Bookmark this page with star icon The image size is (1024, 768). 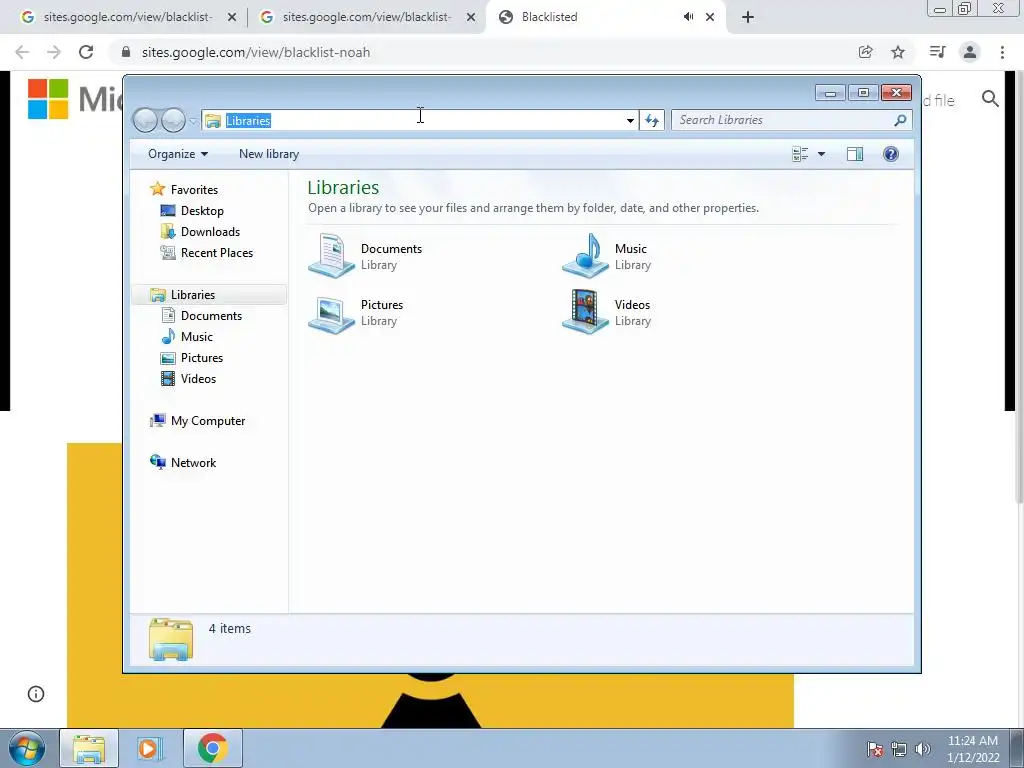[x=899, y=52]
